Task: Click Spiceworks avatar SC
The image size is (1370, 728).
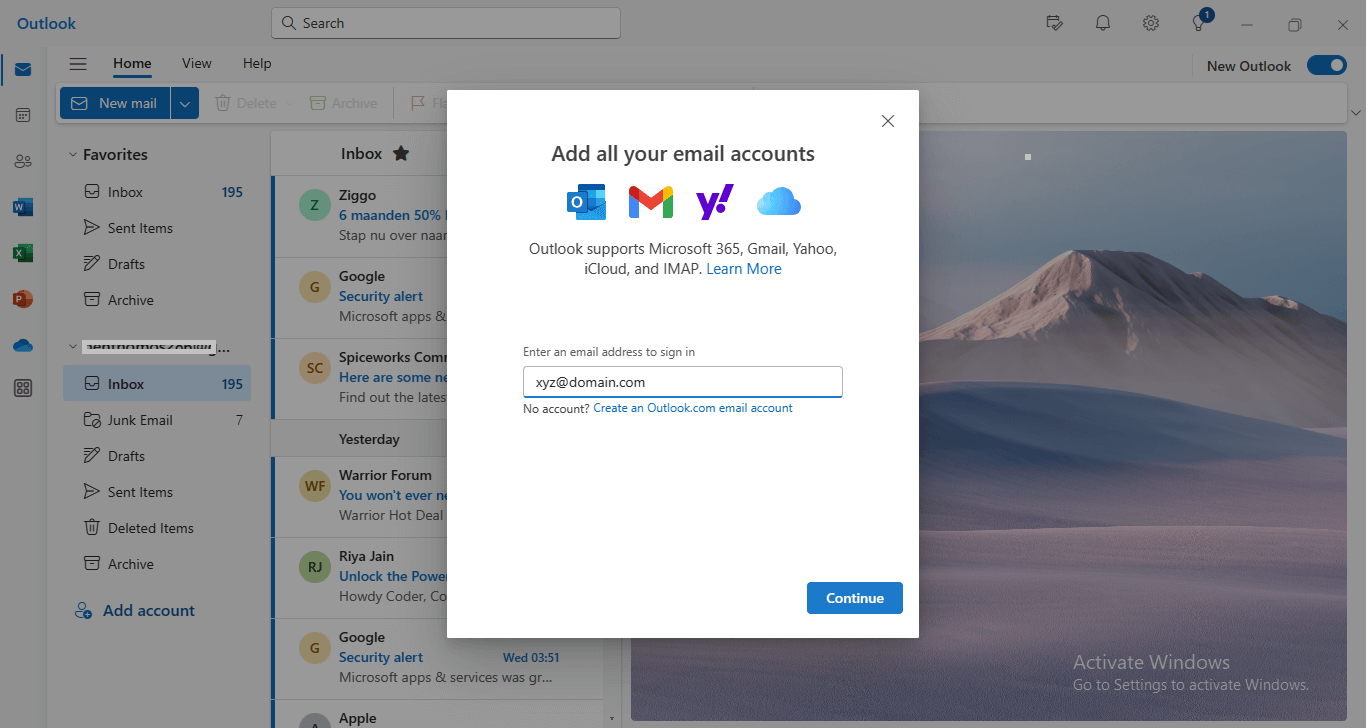Action: tap(315, 367)
